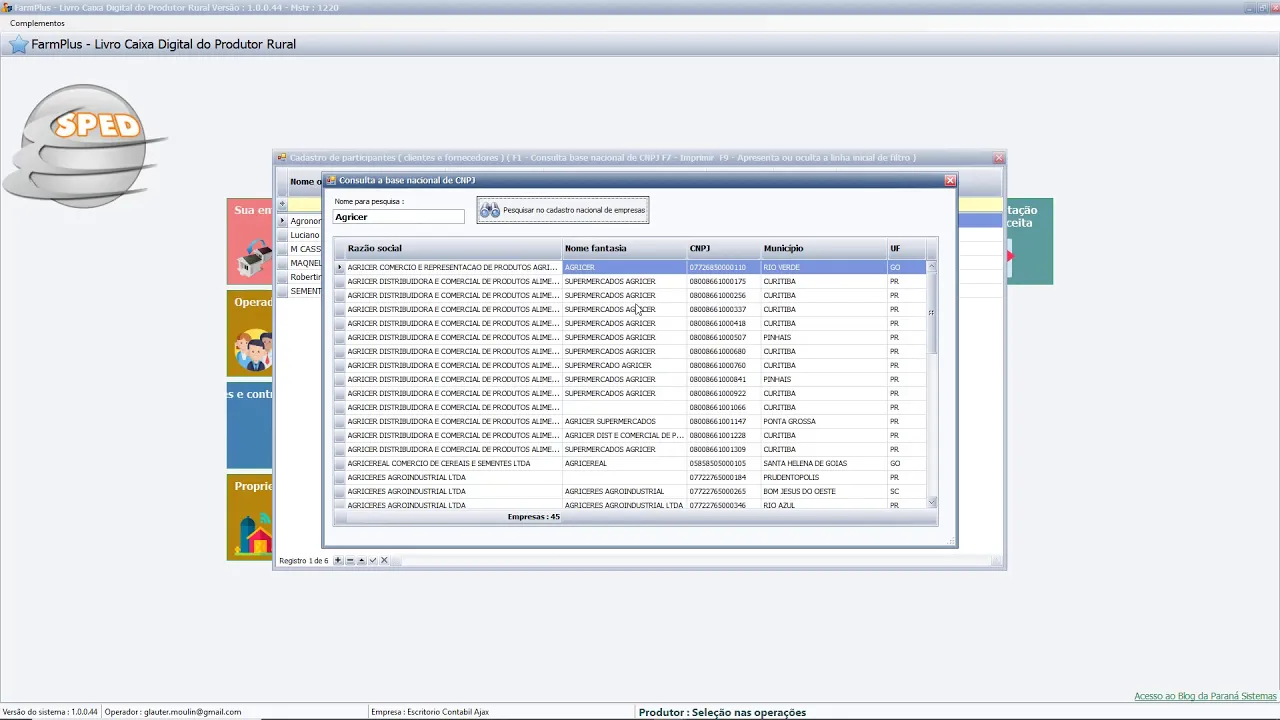Click Versão do sistema 1.0.0.44 status entry
The image size is (1280, 720).
pyautogui.click(x=50, y=712)
